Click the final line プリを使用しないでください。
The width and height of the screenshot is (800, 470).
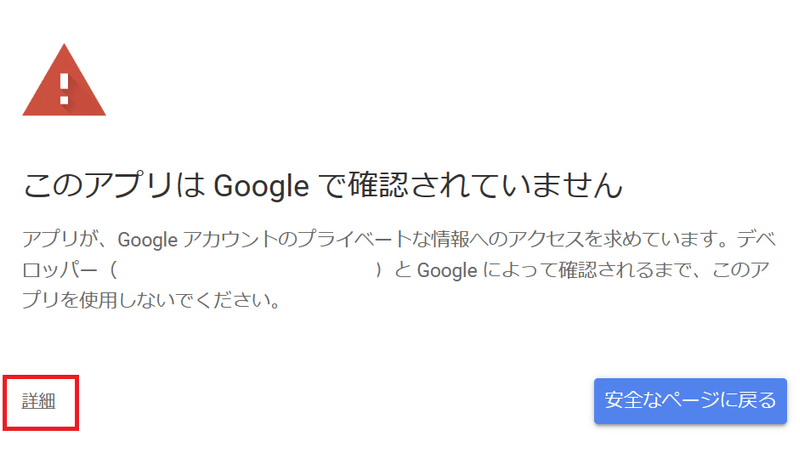(x=152, y=300)
